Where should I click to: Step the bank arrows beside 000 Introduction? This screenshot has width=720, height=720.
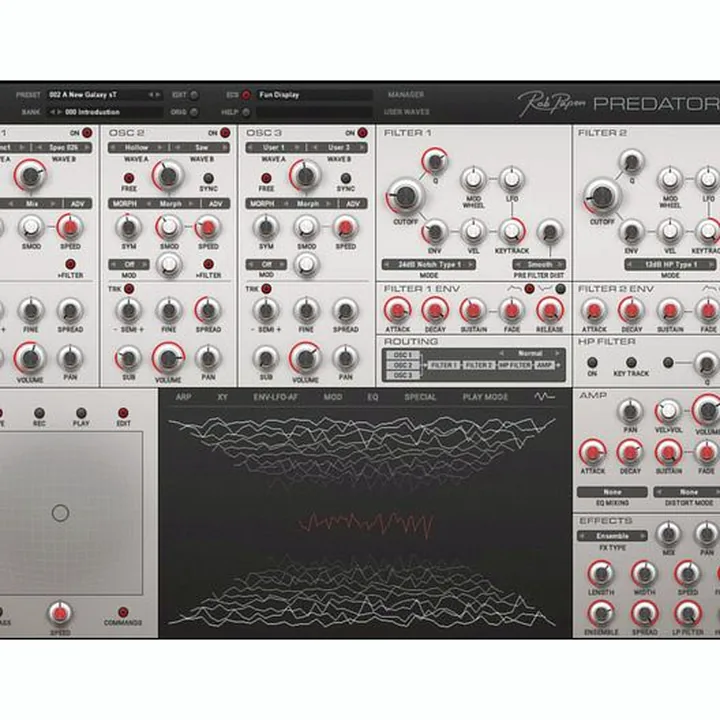56,112
